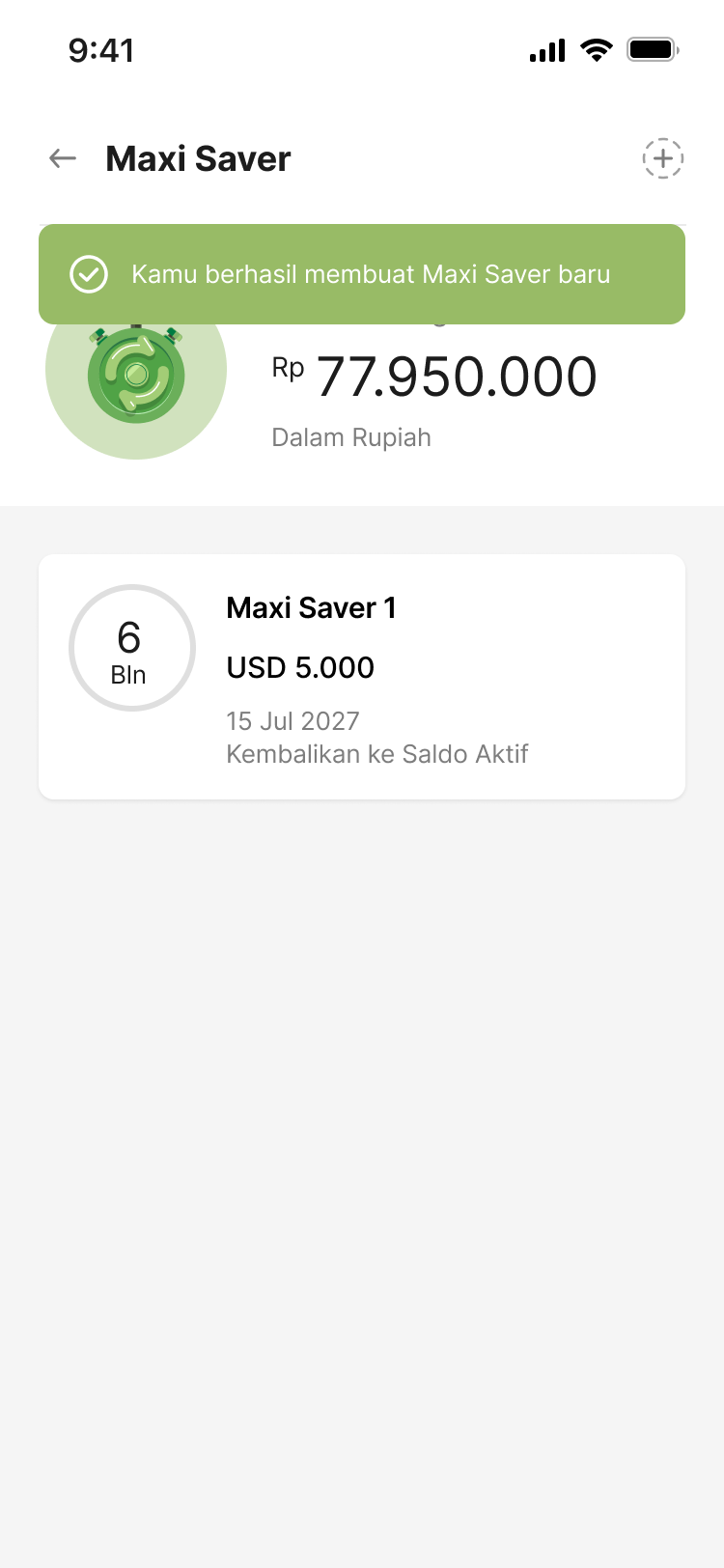Click the Bln label under the 6
The image size is (724, 1568).
pyautogui.click(x=128, y=675)
